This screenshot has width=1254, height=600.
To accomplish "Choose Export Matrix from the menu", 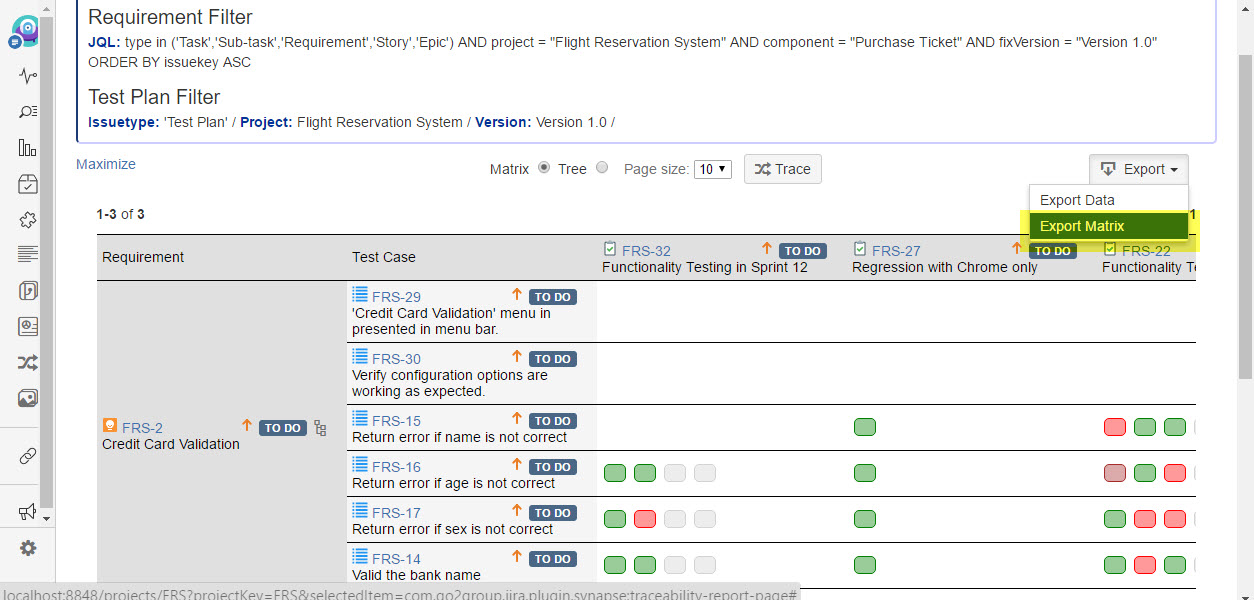I will [x=1082, y=226].
